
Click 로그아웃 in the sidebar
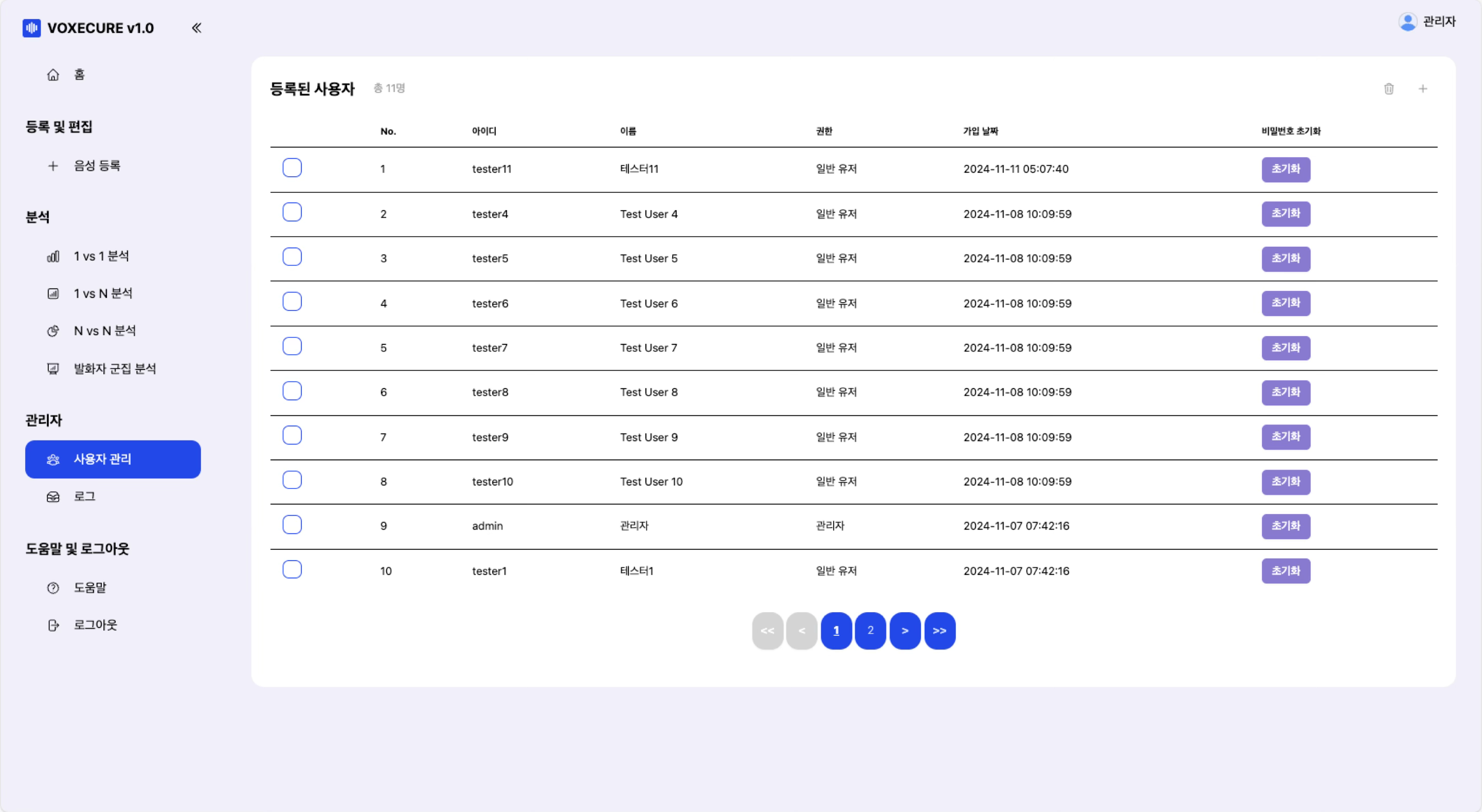tap(95, 624)
